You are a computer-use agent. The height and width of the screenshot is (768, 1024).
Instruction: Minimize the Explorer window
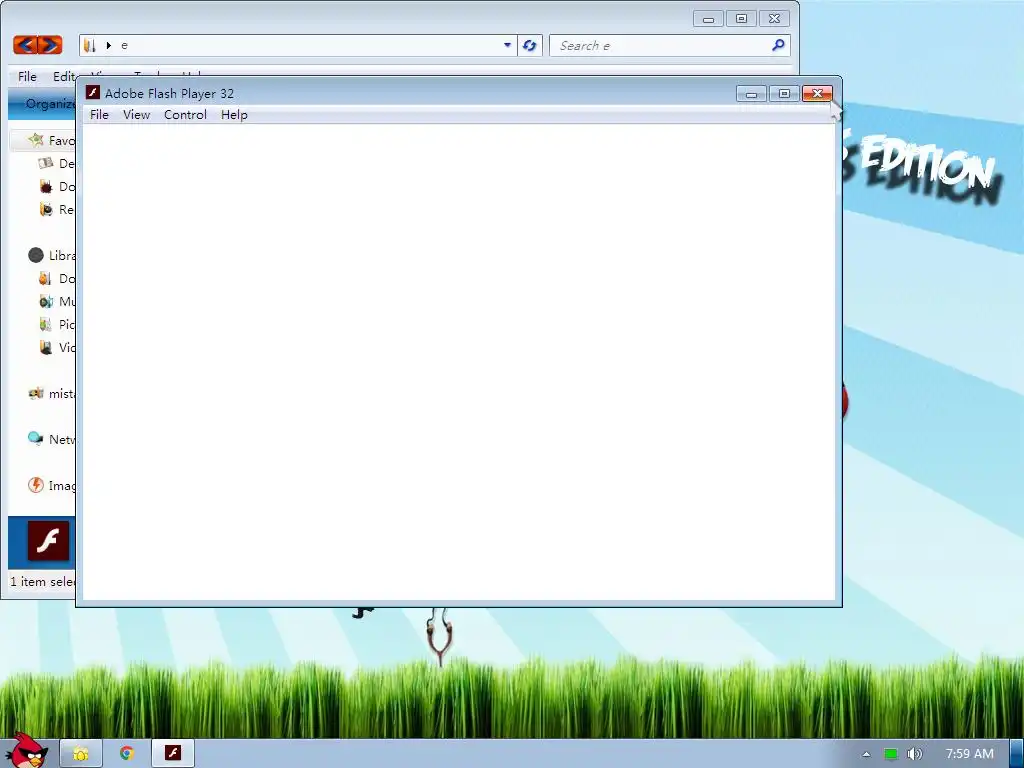coord(709,19)
